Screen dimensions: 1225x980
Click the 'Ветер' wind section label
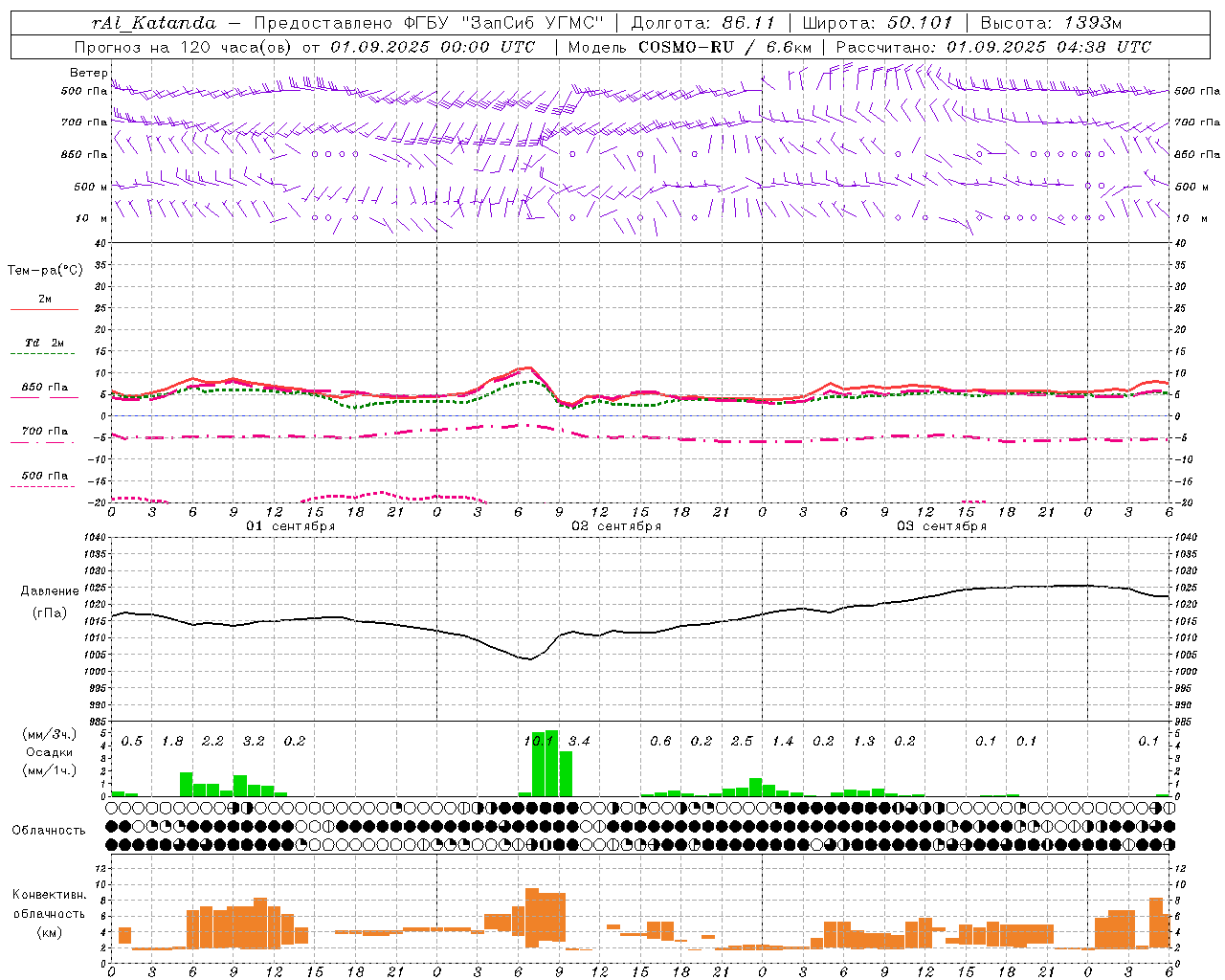click(88, 73)
